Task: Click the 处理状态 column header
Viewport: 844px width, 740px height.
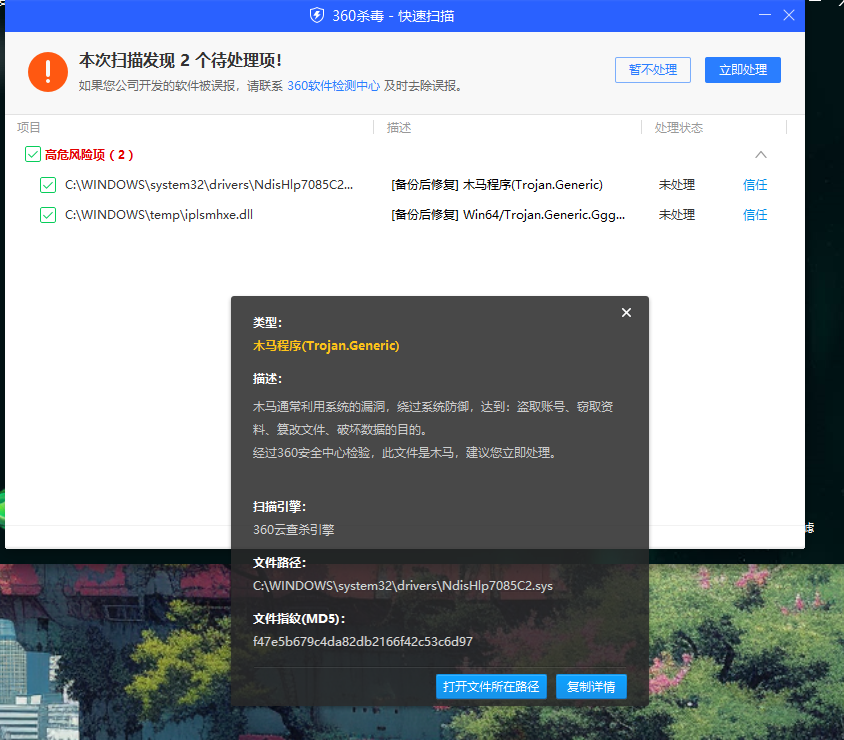Action: coord(678,128)
